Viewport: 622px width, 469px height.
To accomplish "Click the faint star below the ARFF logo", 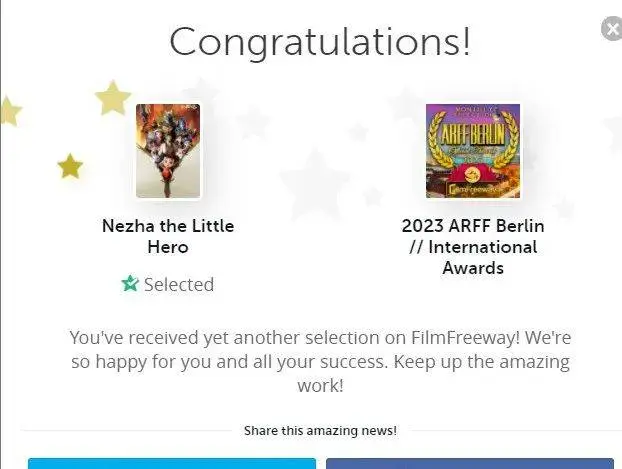I will [563, 207].
